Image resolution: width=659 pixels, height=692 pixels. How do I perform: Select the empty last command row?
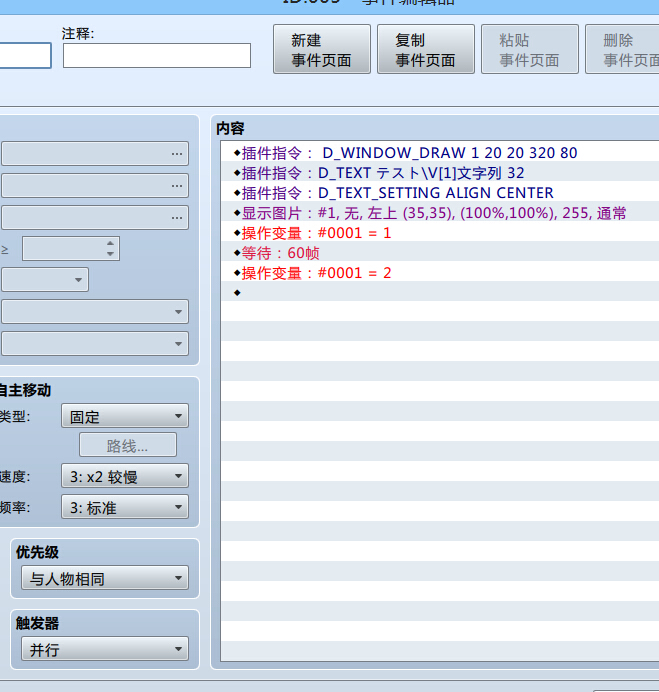440,293
